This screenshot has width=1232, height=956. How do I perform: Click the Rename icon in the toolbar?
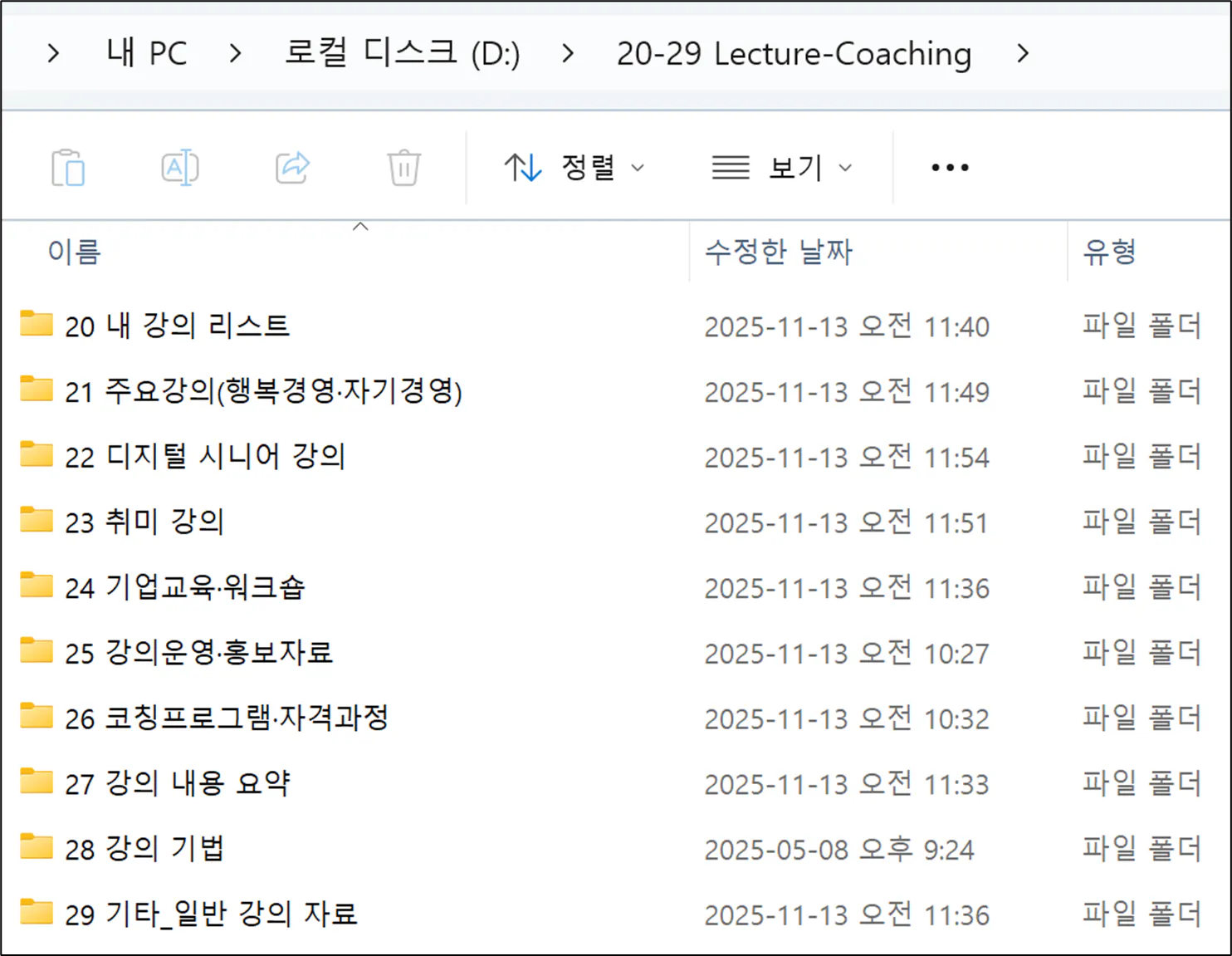pyautogui.click(x=180, y=167)
